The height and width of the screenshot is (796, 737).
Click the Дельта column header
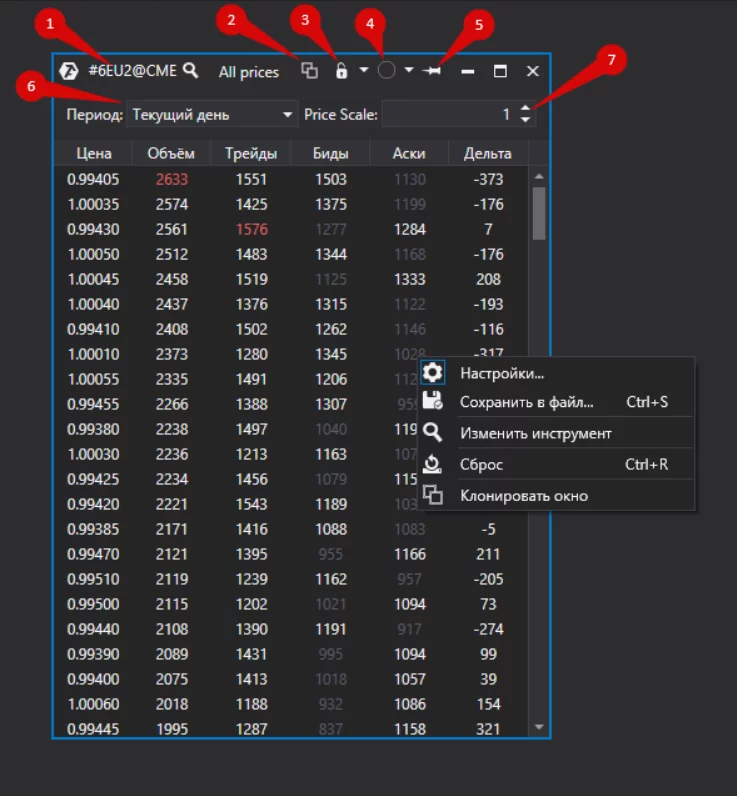(x=488, y=153)
